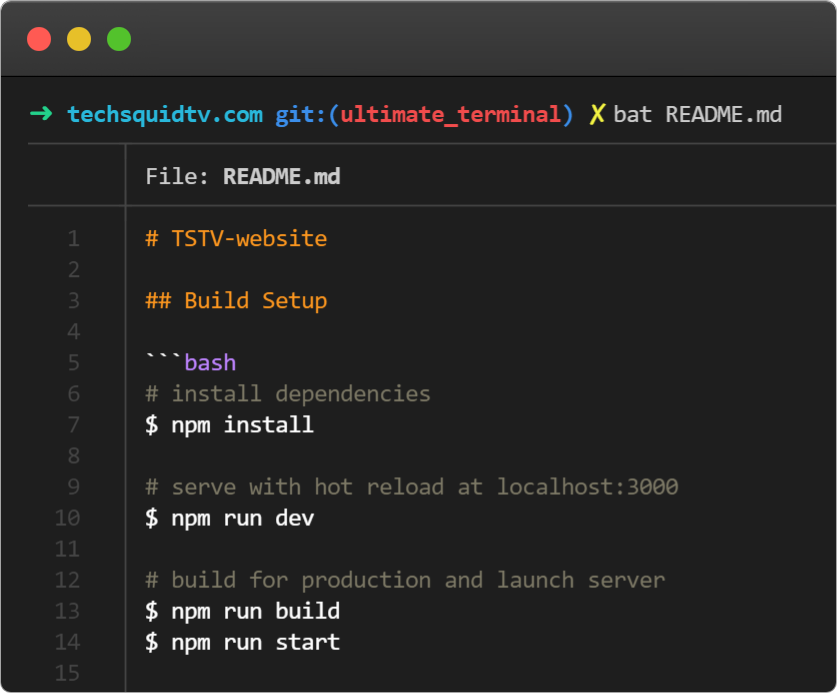Image resolution: width=837 pixels, height=693 pixels.
Task: Click the '$ npm run dev' line
Action: (x=230, y=518)
